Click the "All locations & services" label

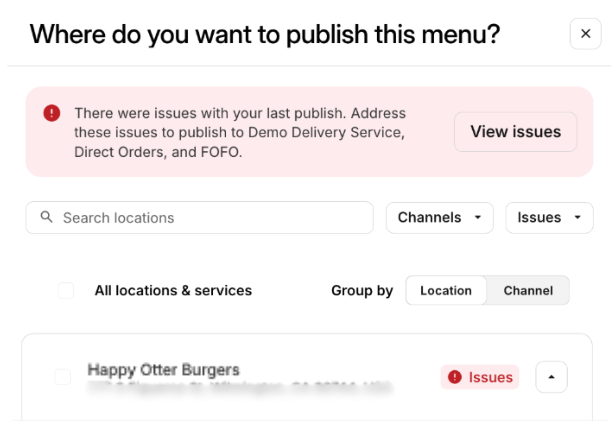(x=173, y=291)
